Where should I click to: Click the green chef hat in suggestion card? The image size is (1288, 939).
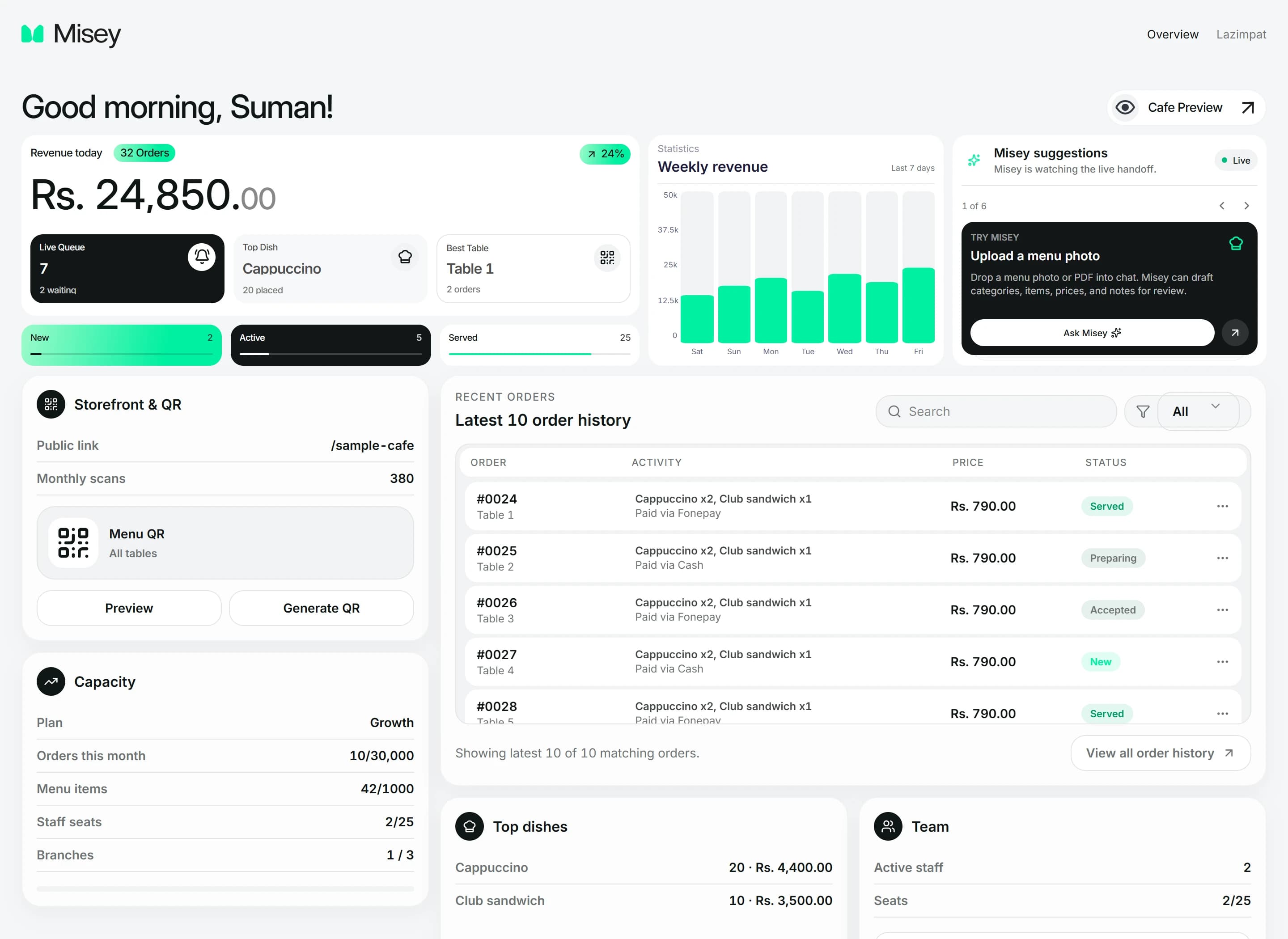[x=1236, y=244]
